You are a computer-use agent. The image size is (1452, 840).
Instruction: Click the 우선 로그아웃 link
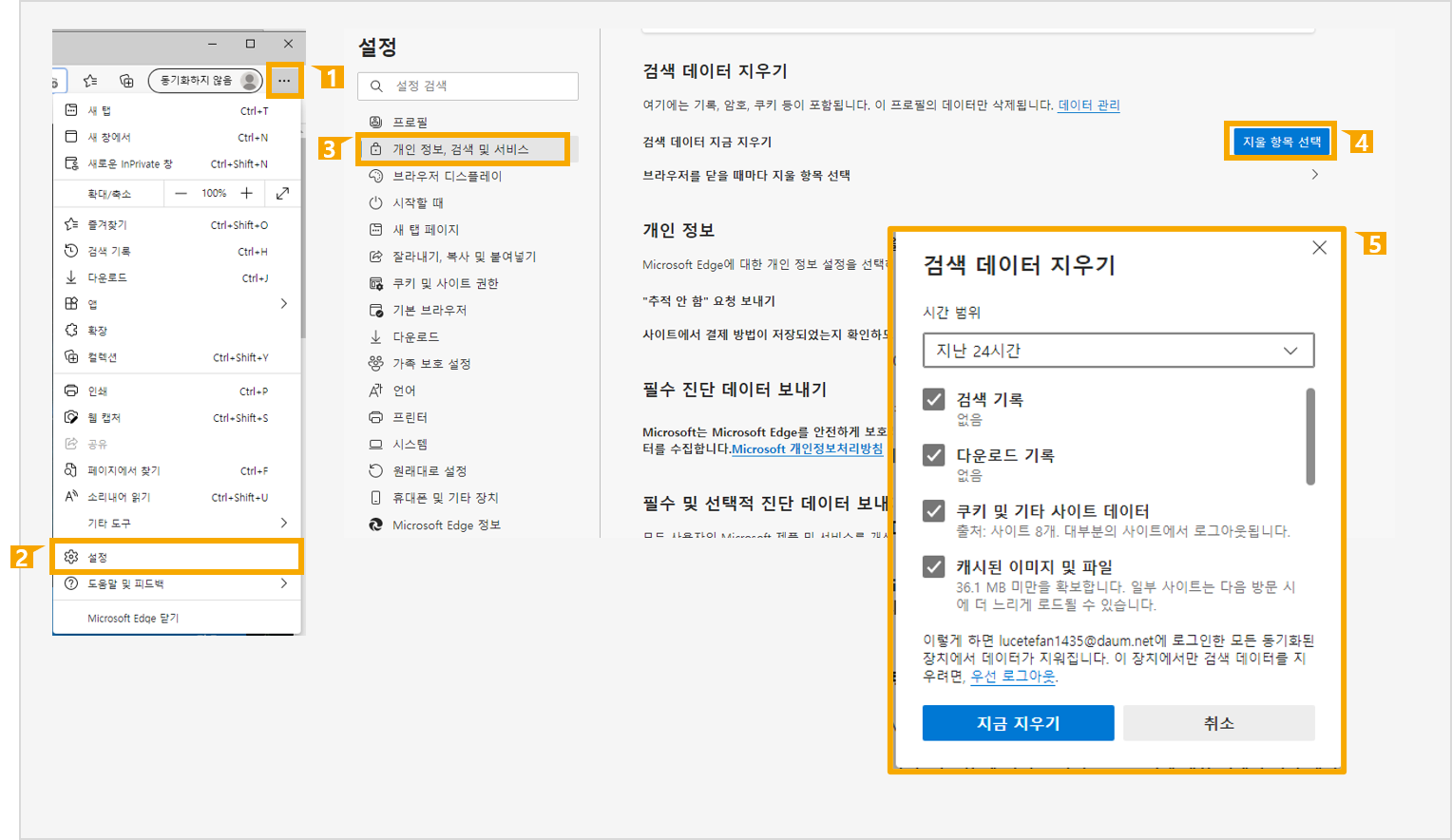click(1012, 677)
